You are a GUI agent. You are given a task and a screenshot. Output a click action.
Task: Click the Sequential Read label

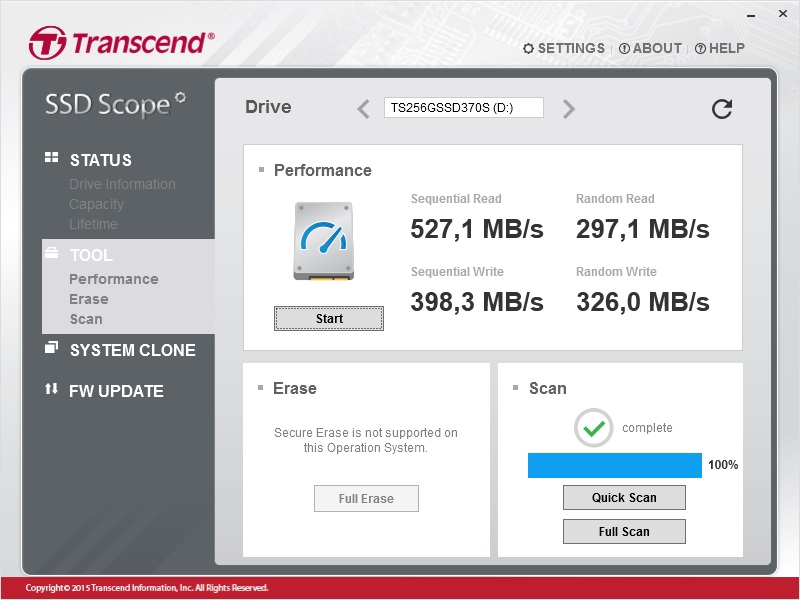click(456, 199)
